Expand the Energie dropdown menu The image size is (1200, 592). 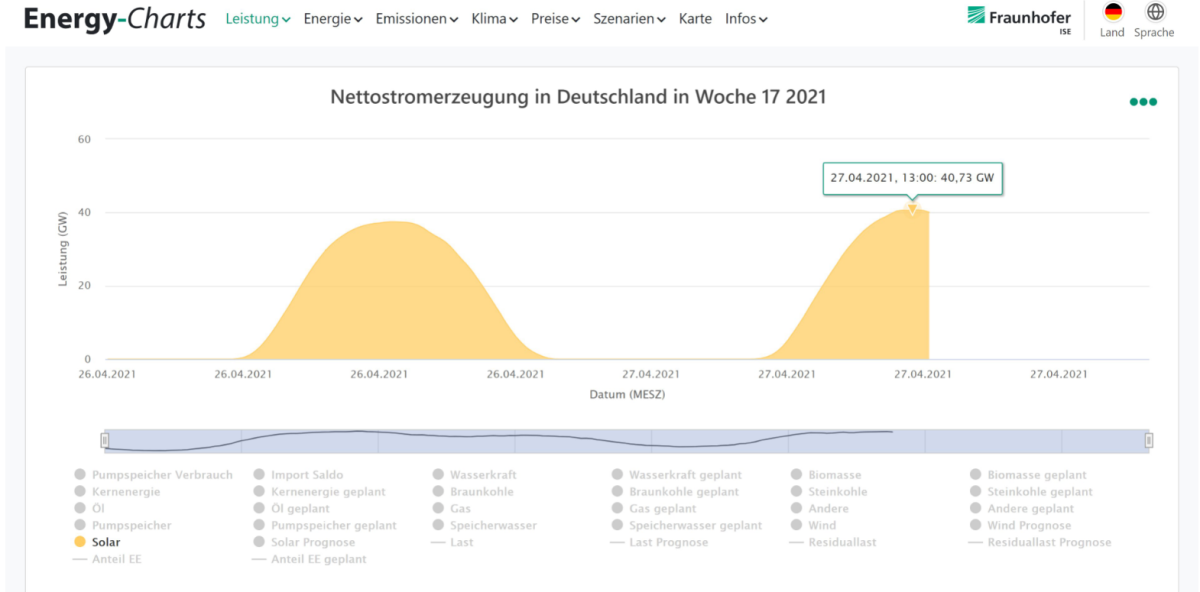pos(332,19)
